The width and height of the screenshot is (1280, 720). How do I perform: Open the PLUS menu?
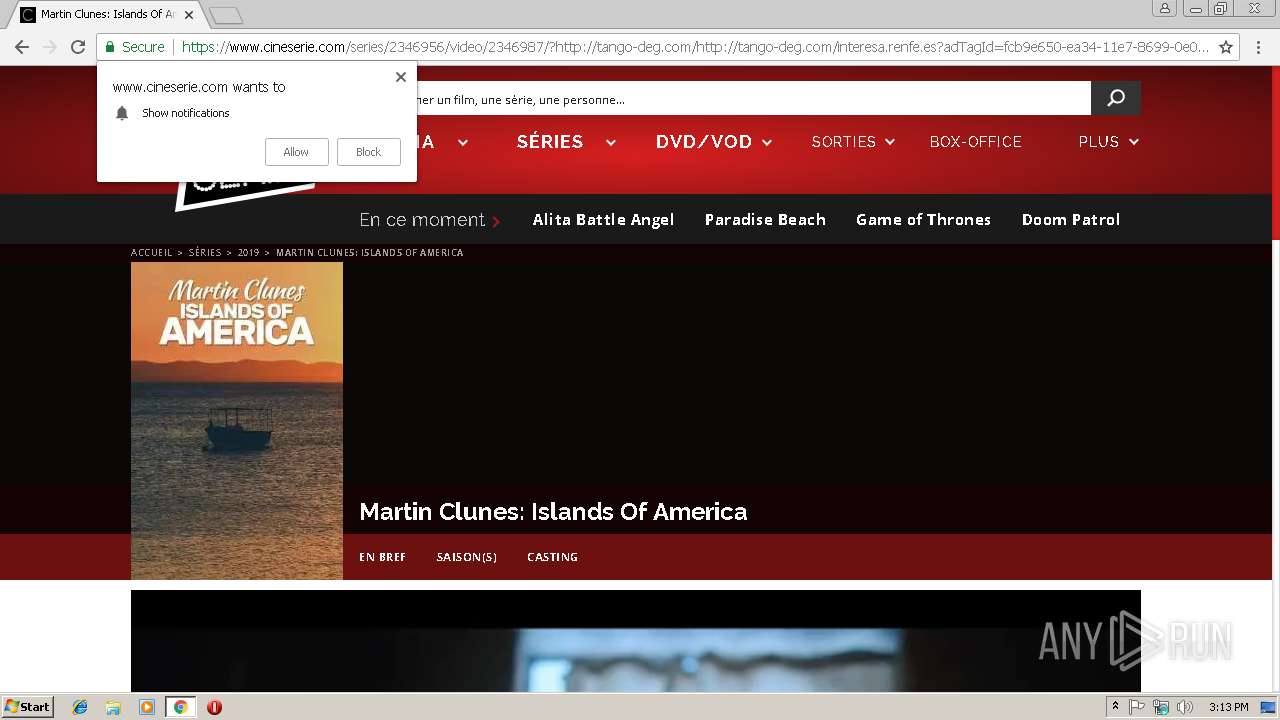pos(1098,142)
